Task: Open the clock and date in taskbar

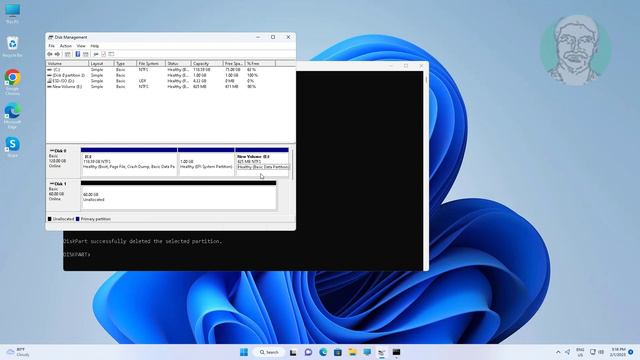Action: click(x=618, y=352)
